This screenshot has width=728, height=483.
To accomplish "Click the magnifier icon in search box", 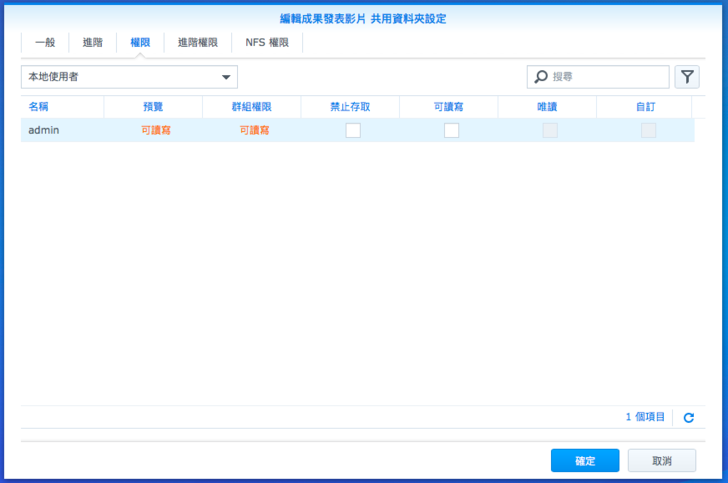I will (541, 77).
